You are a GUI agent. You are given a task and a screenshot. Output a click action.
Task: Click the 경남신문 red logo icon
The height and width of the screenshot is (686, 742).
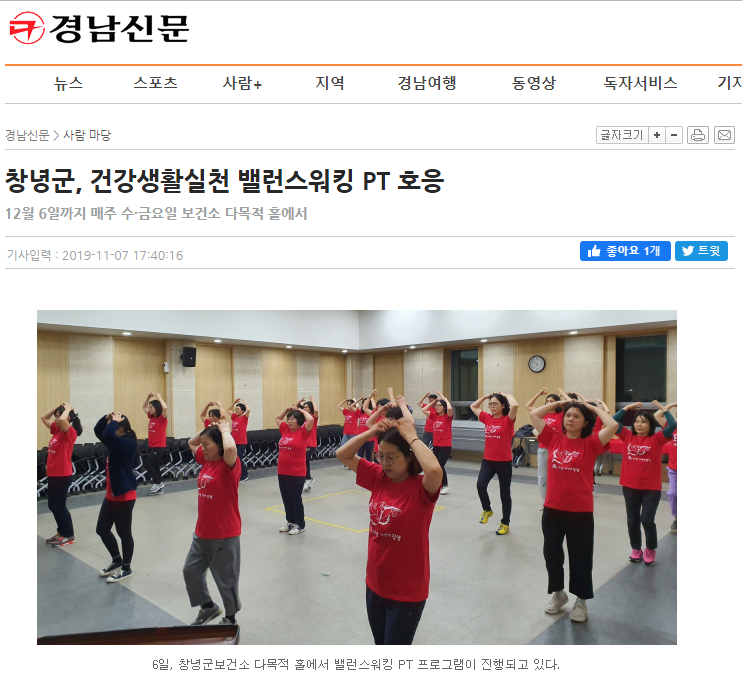click(27, 28)
